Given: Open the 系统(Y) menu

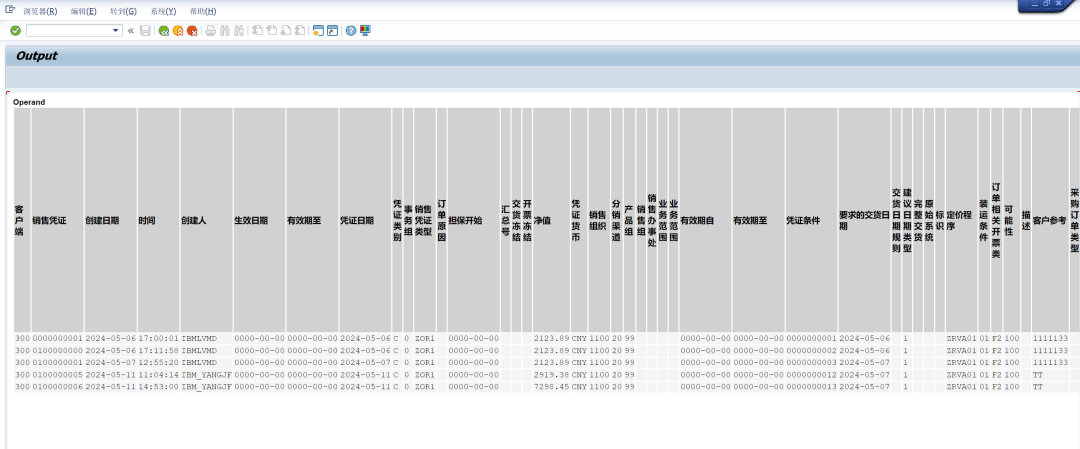Looking at the screenshot, I should point(163,12).
